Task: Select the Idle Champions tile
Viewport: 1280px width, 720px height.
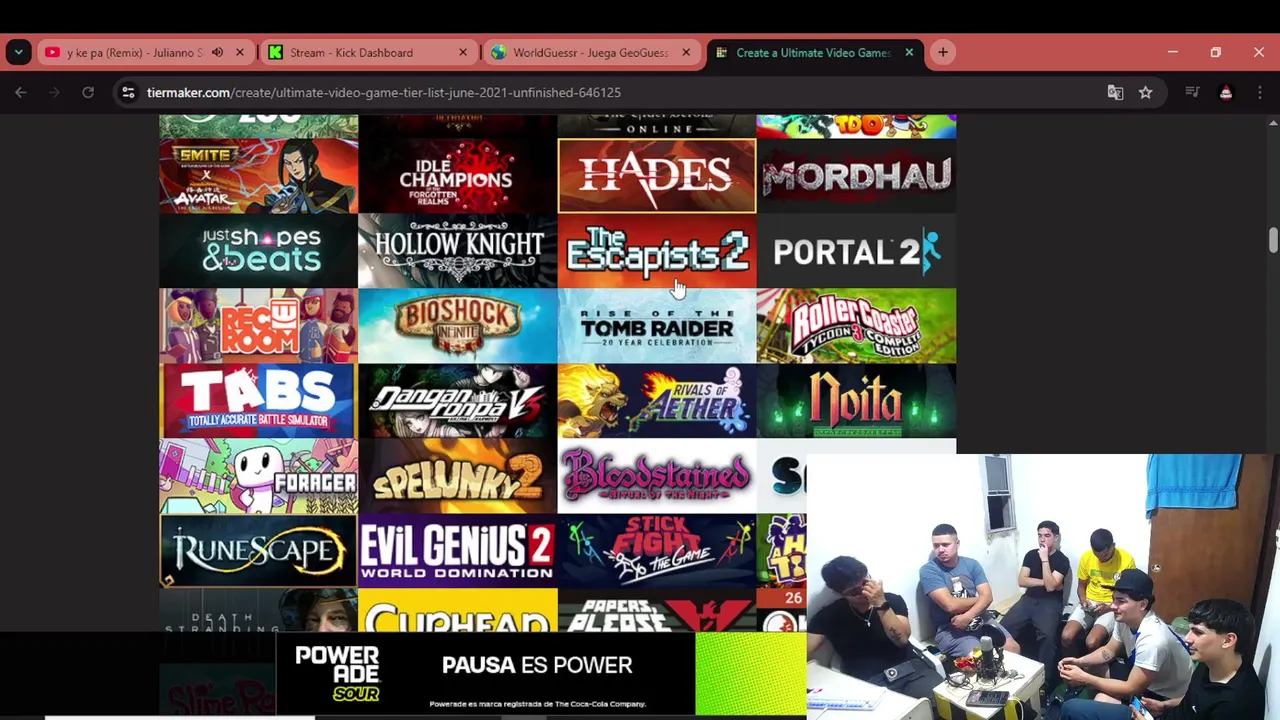Action: 457,176
